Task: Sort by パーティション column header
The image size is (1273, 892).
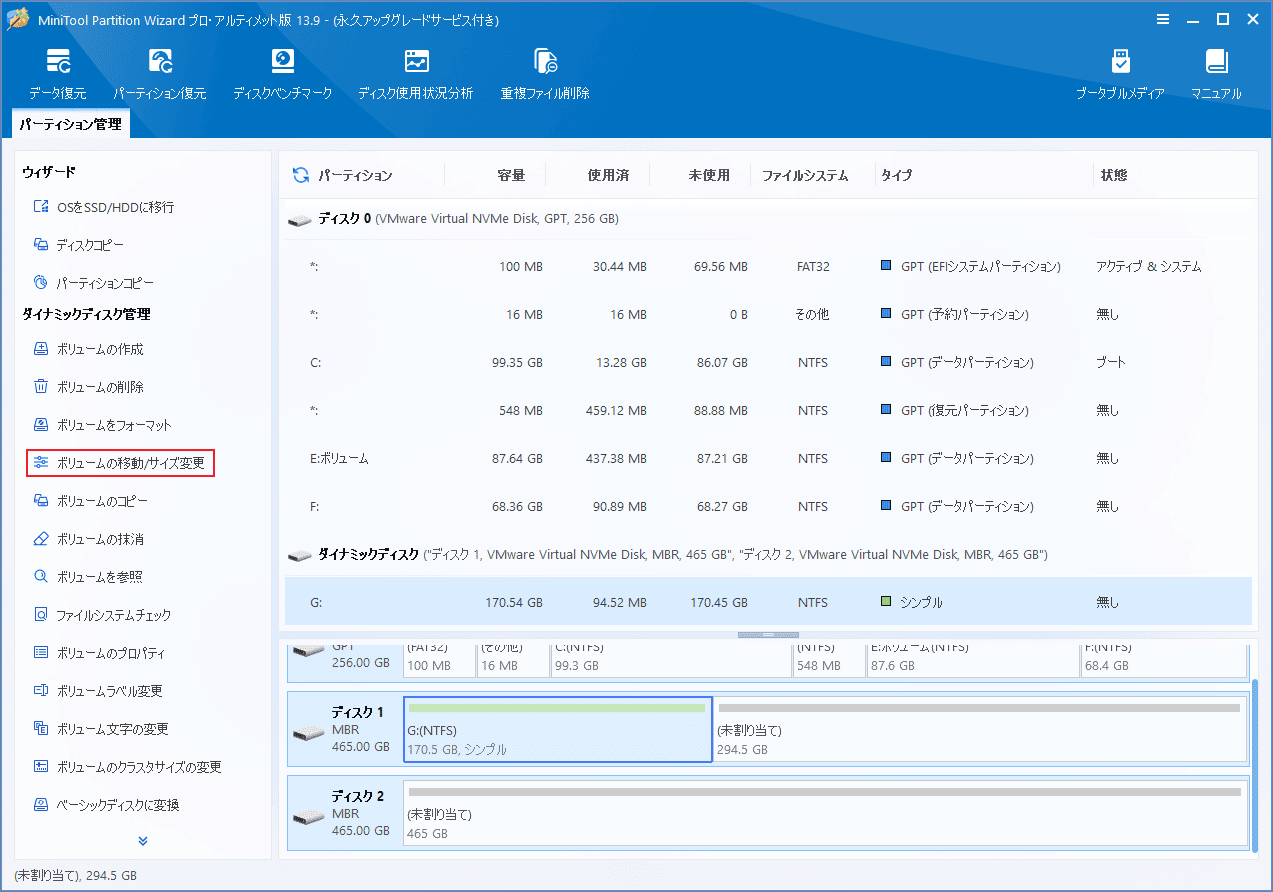Action: click(x=355, y=175)
